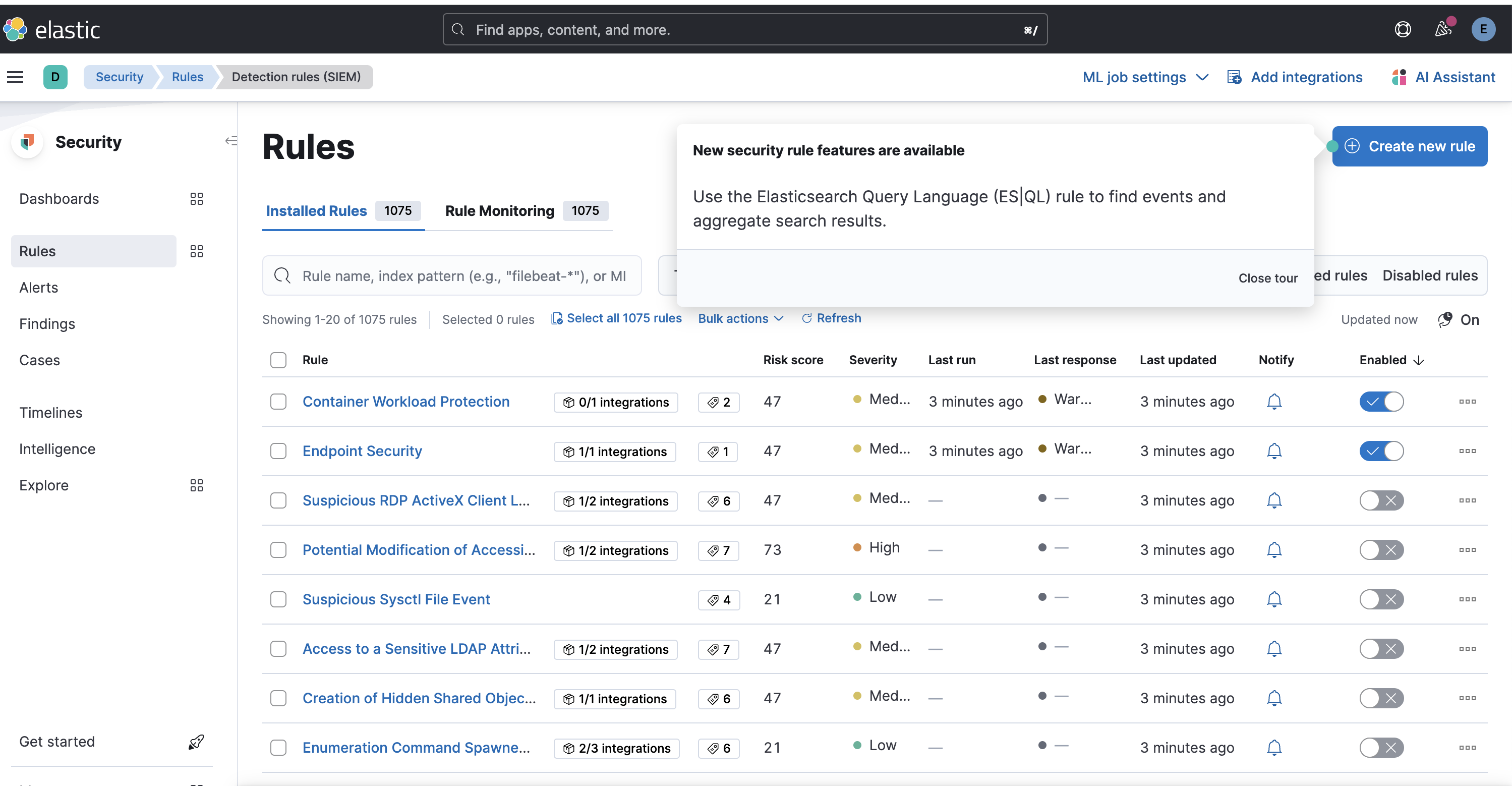1512x786 pixels.
Task: Click the Get started rocket icon
Action: click(196, 742)
